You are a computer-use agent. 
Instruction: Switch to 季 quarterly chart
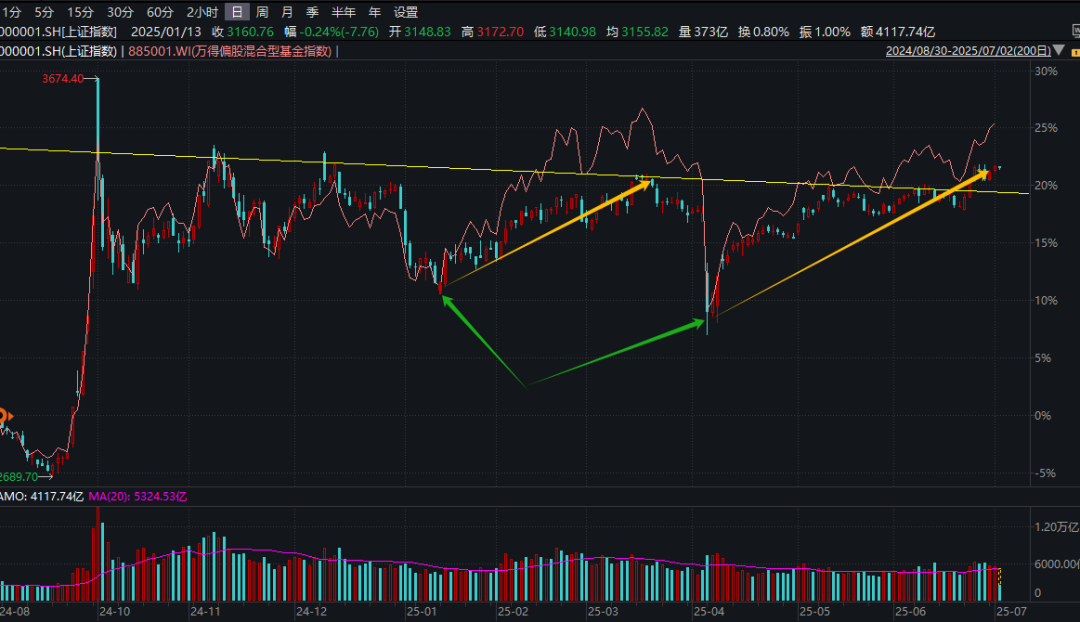(312, 12)
